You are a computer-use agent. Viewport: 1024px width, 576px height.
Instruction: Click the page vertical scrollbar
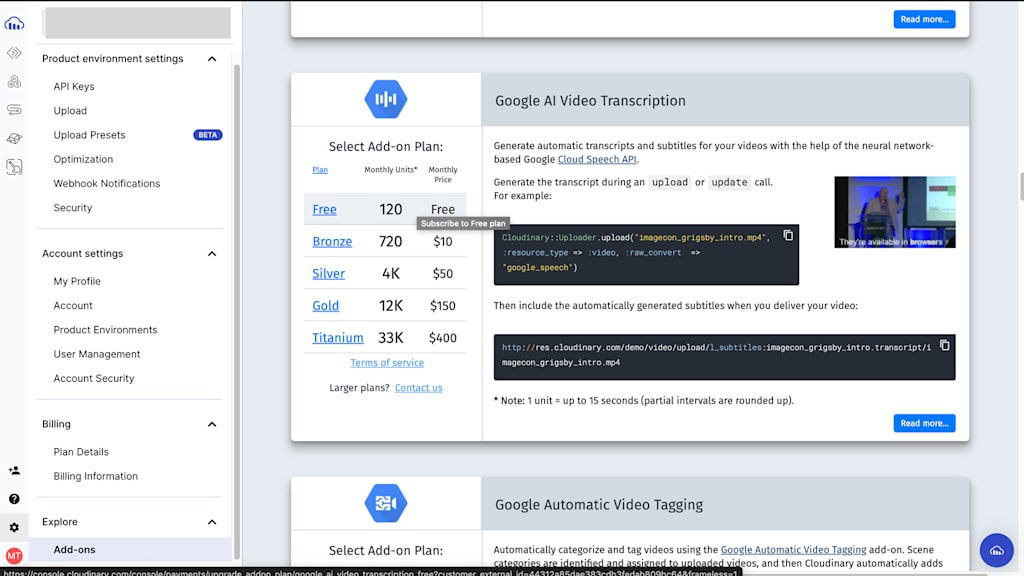click(x=1021, y=186)
